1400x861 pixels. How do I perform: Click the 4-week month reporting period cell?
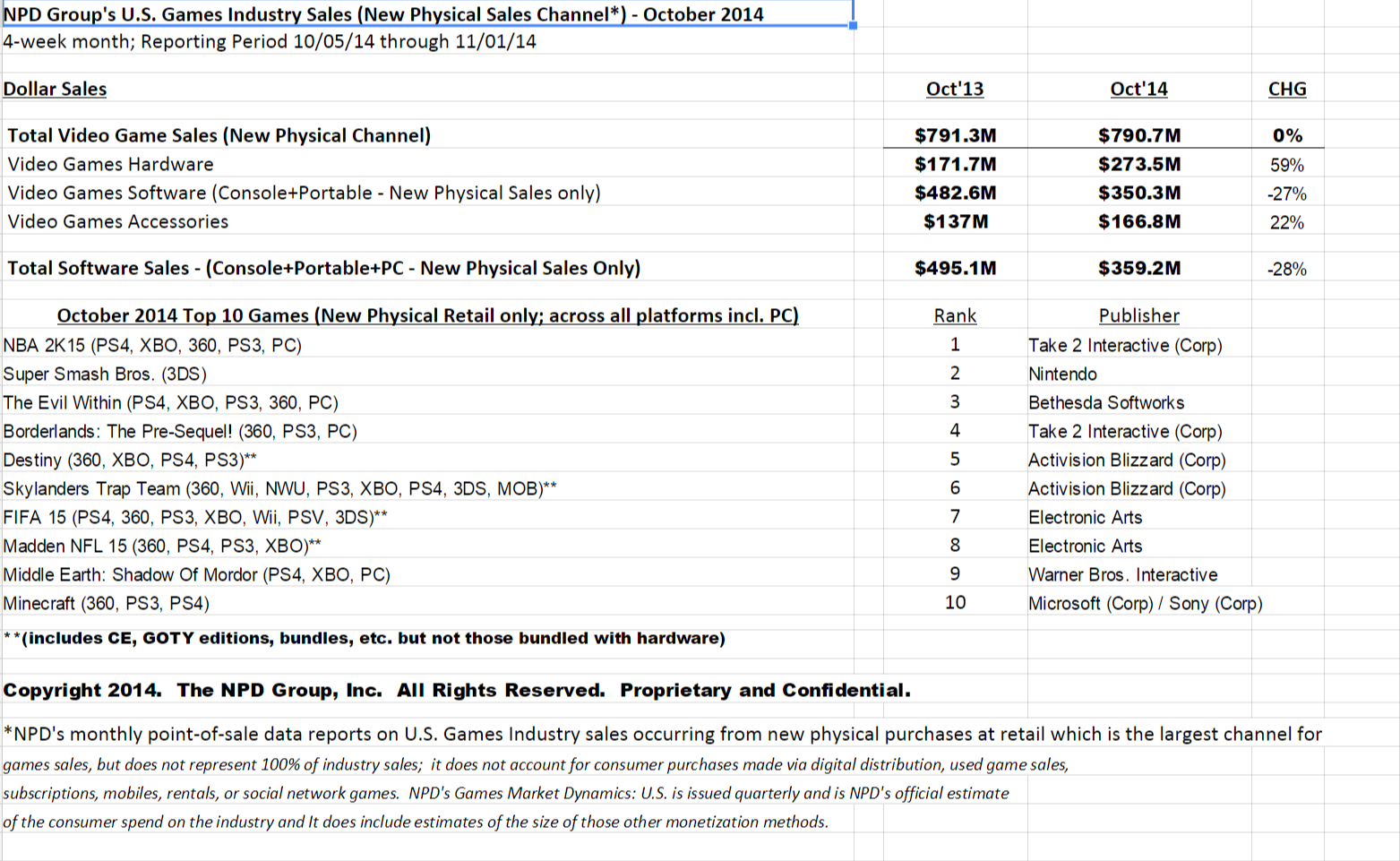coord(270,42)
